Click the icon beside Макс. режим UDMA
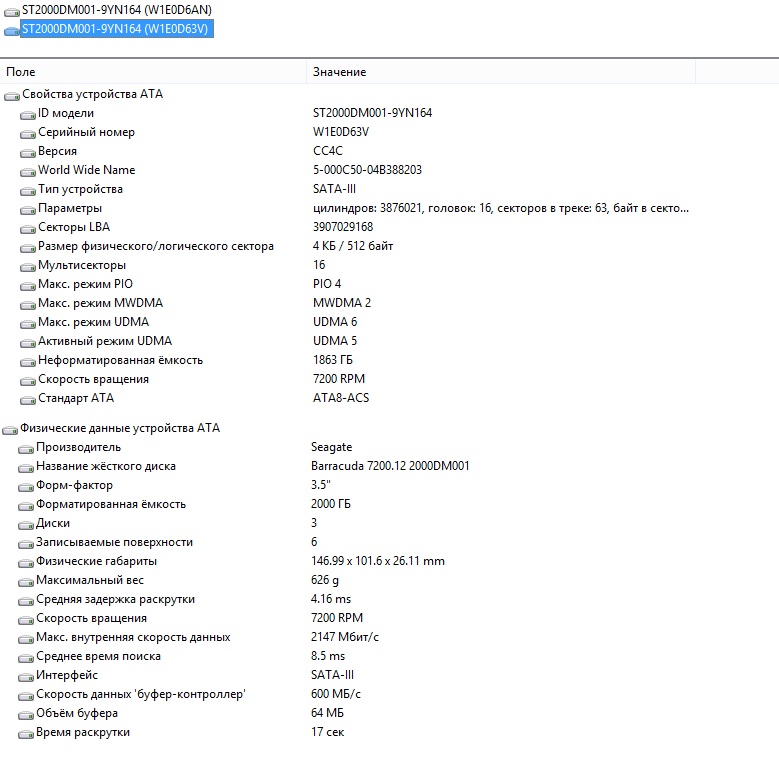779x767 pixels. 28,324
